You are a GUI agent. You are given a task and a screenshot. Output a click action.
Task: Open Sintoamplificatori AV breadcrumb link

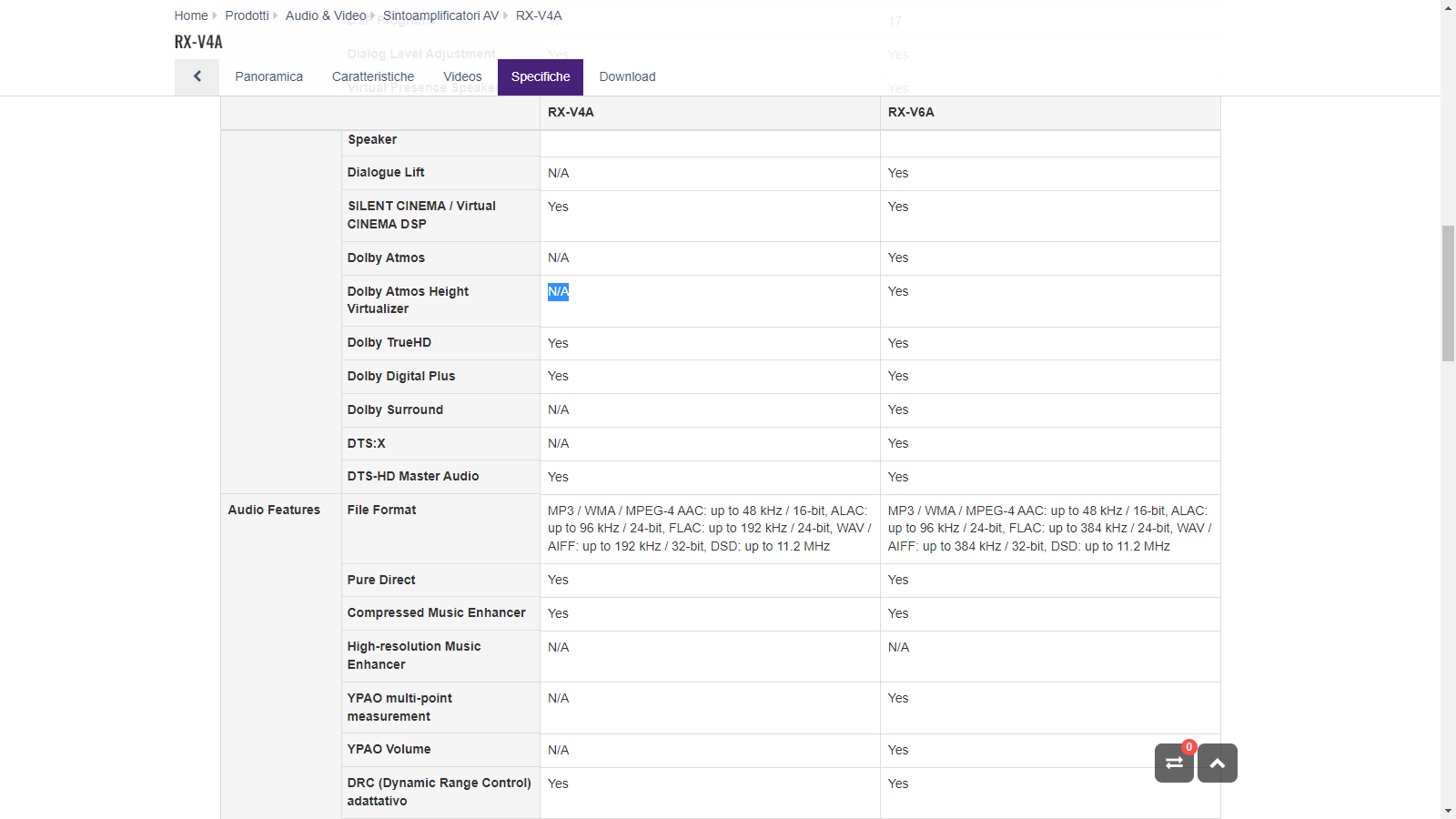tap(440, 15)
